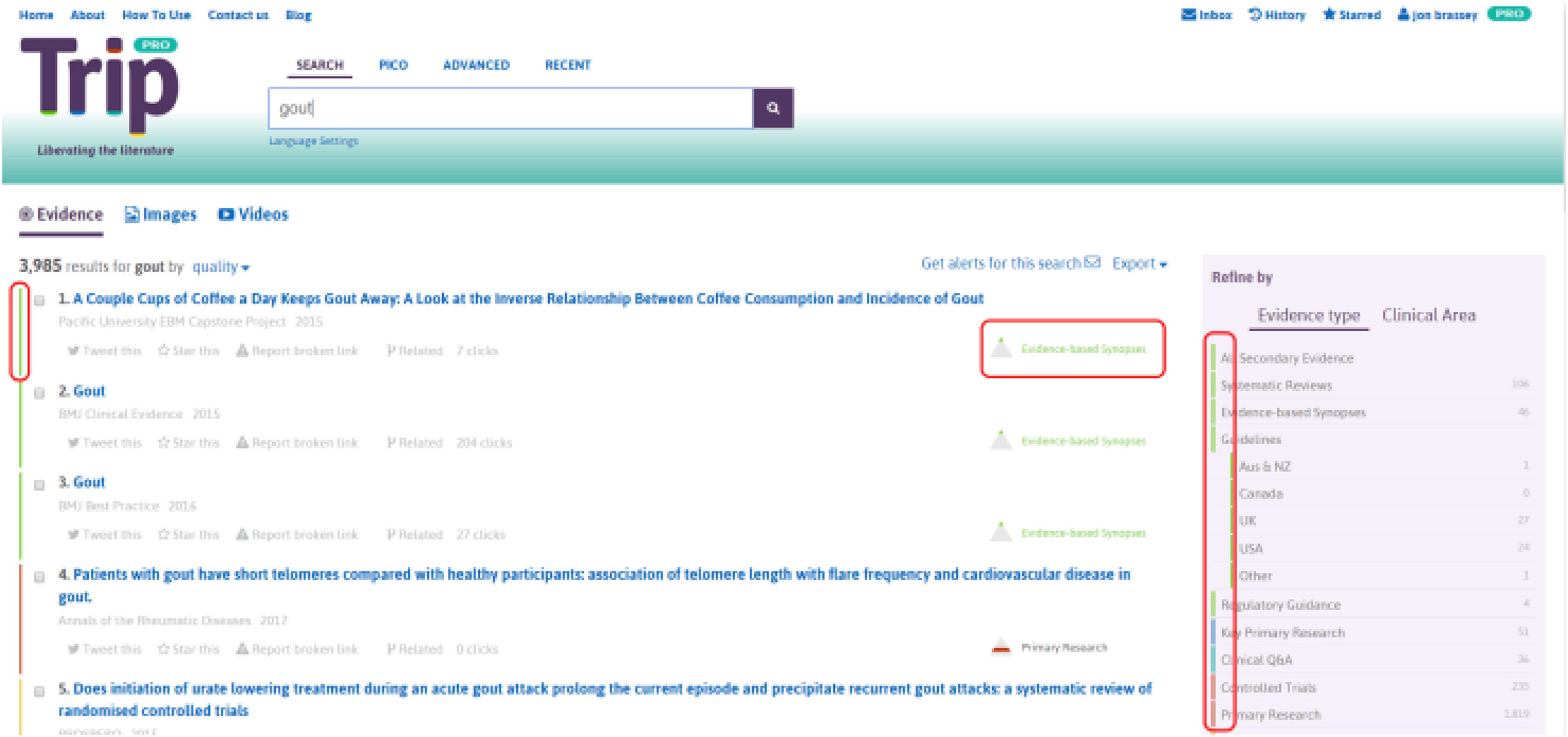
Task: Select the checkbox beside result 4
Action: [x=40, y=576]
